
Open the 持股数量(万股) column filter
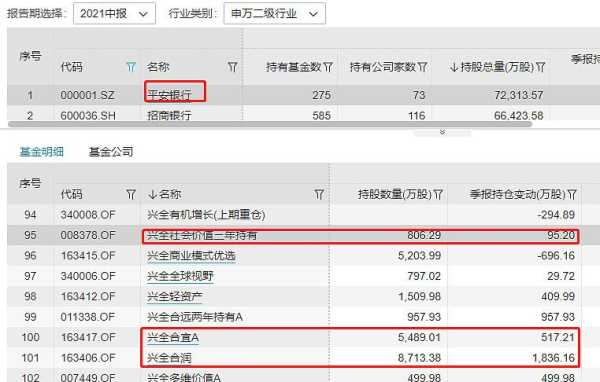tap(439, 195)
